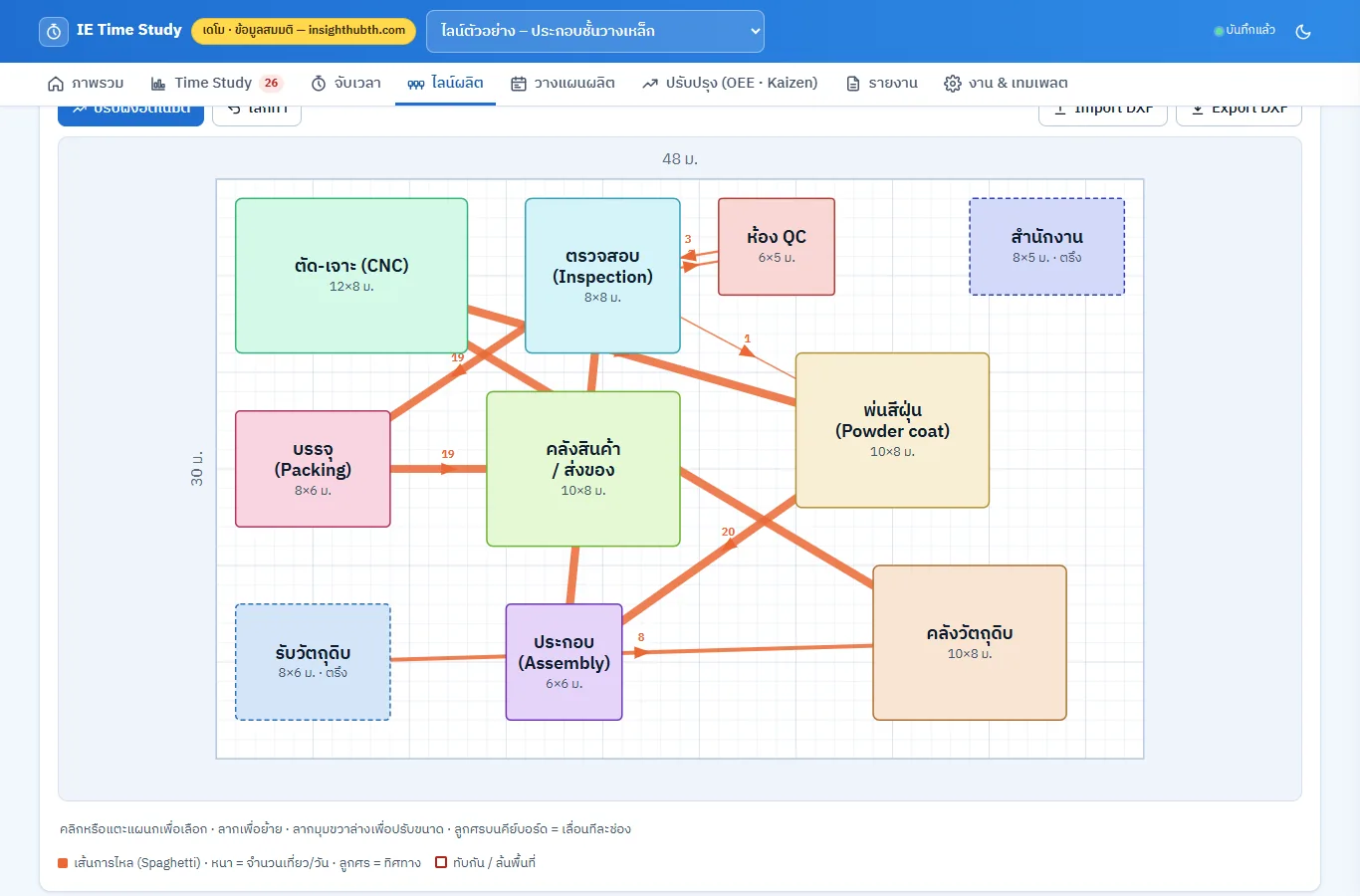The image size is (1360, 896).
Task: Select the รับวัตถุดิบ receiving block
Action: tap(313, 662)
